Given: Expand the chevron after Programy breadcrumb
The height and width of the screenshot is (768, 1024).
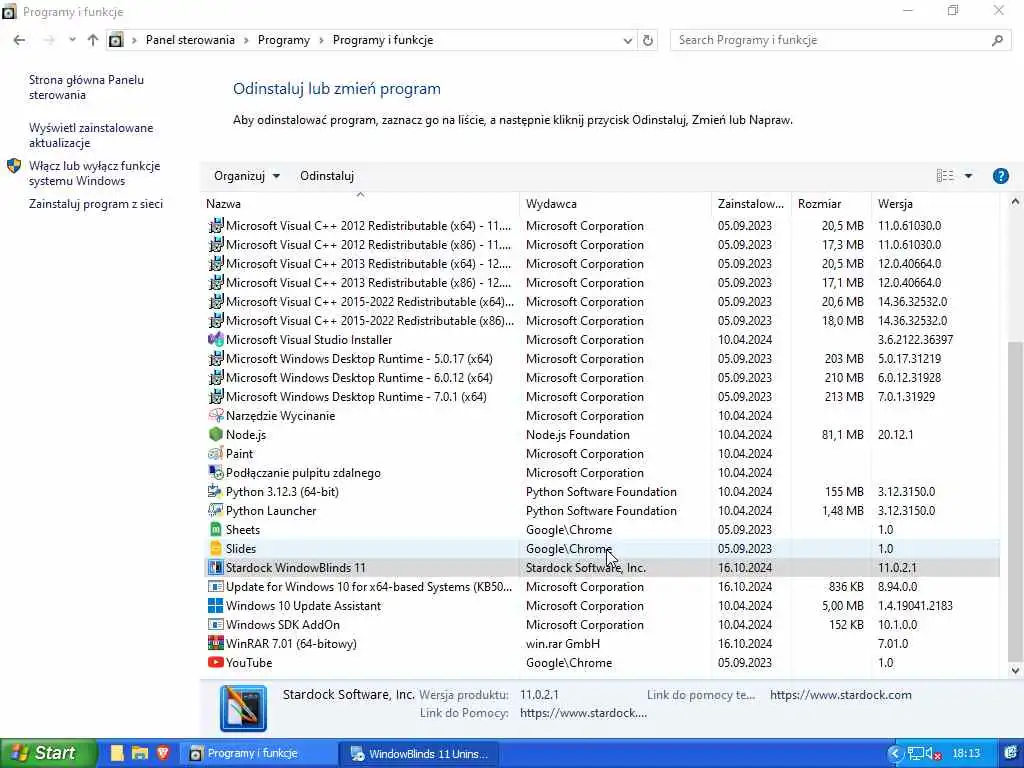Looking at the screenshot, I should [321, 40].
